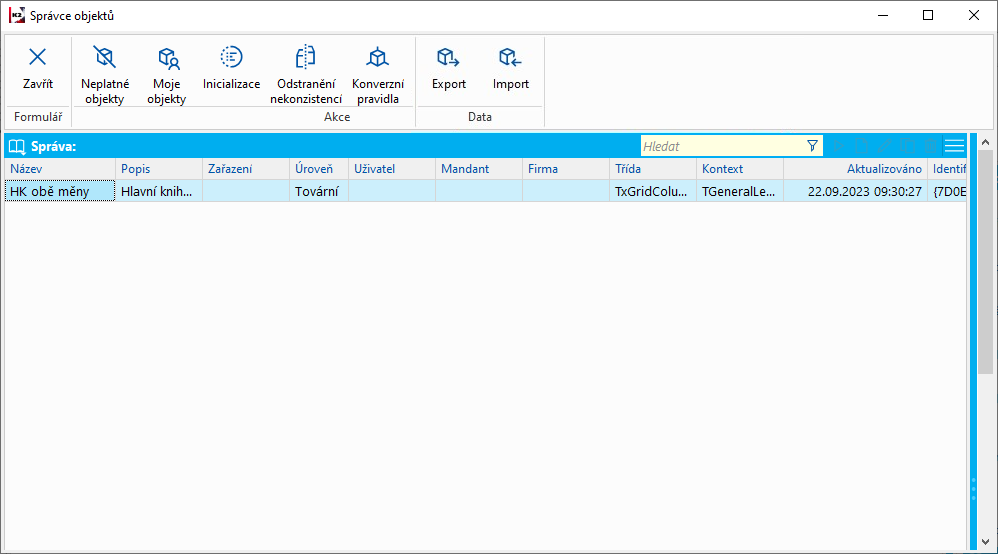The image size is (998, 554).
Task: Sort by Název column header
Action: click(60, 169)
